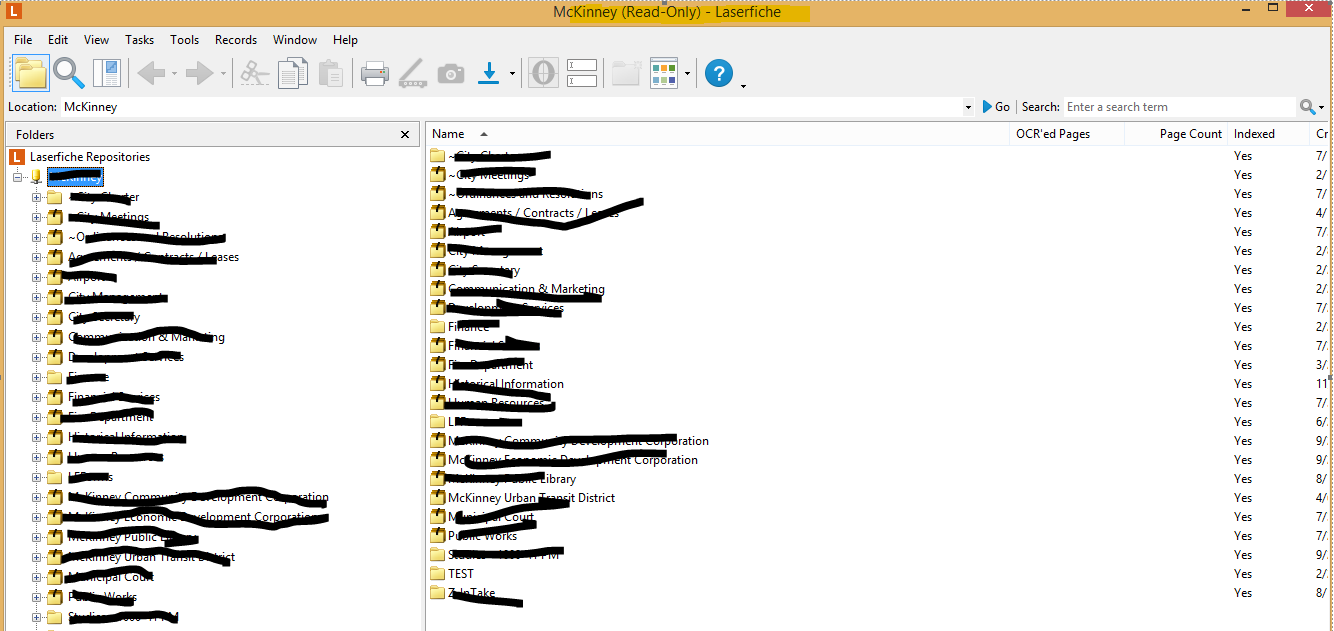Viewport: 1334px width, 631px height.
Task: Click the Laserfiche Repositories orange L icon
Action: click(16, 157)
